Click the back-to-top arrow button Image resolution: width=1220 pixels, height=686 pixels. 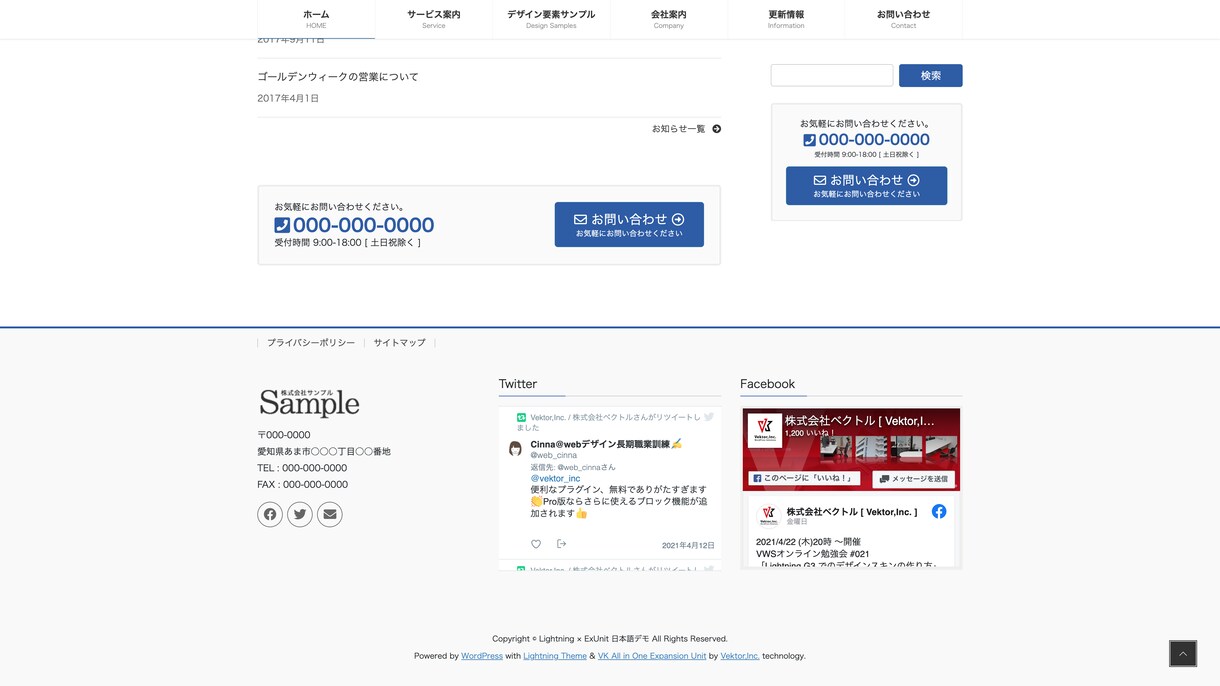point(1183,653)
